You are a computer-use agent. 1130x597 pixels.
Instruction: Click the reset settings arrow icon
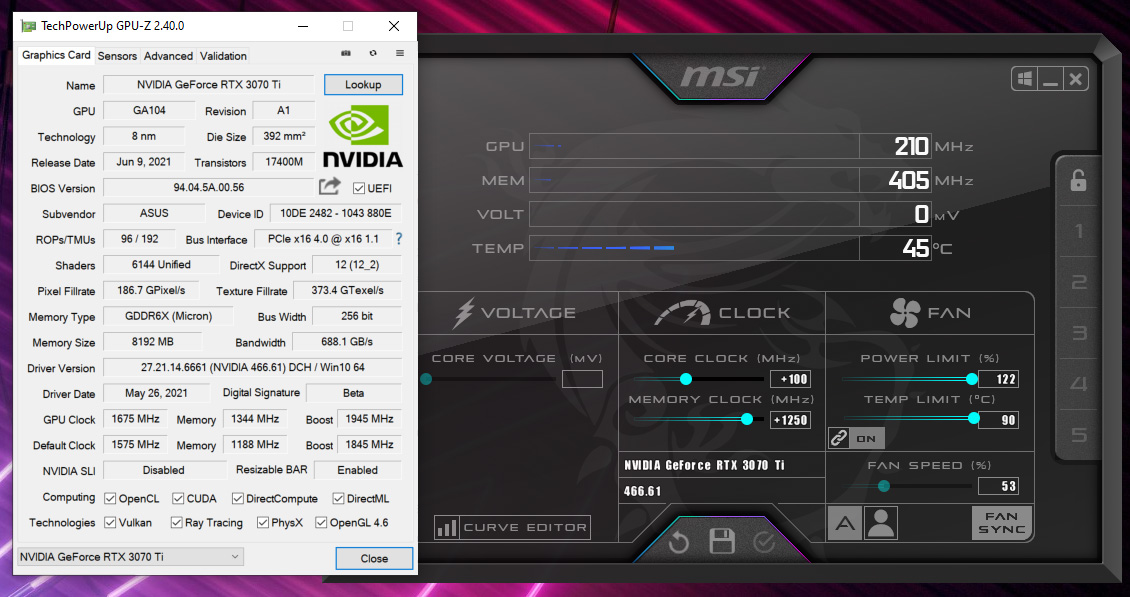(678, 542)
